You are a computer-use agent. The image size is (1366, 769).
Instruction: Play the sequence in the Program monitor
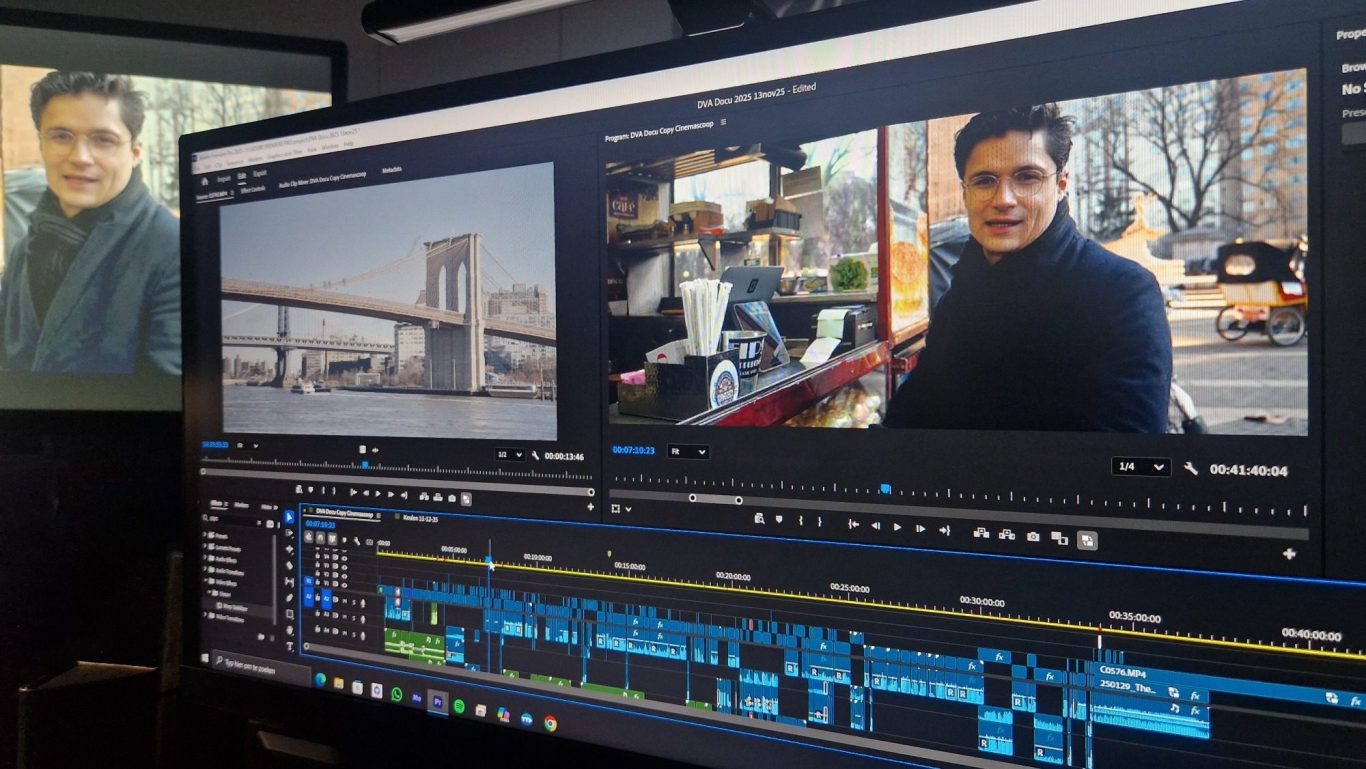[x=897, y=527]
